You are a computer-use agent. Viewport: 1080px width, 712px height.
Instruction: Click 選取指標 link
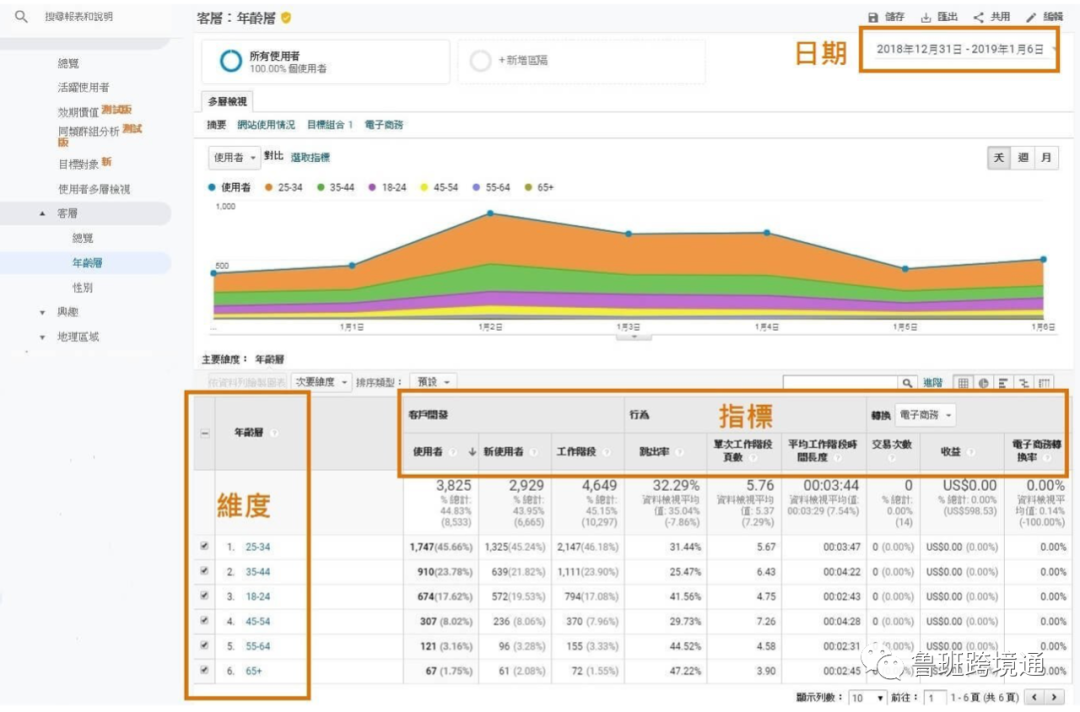tap(310, 158)
